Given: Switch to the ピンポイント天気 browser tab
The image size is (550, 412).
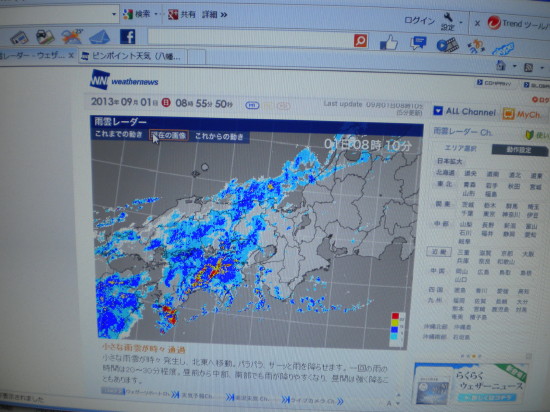Looking at the screenshot, I should pyautogui.click(x=132, y=56).
